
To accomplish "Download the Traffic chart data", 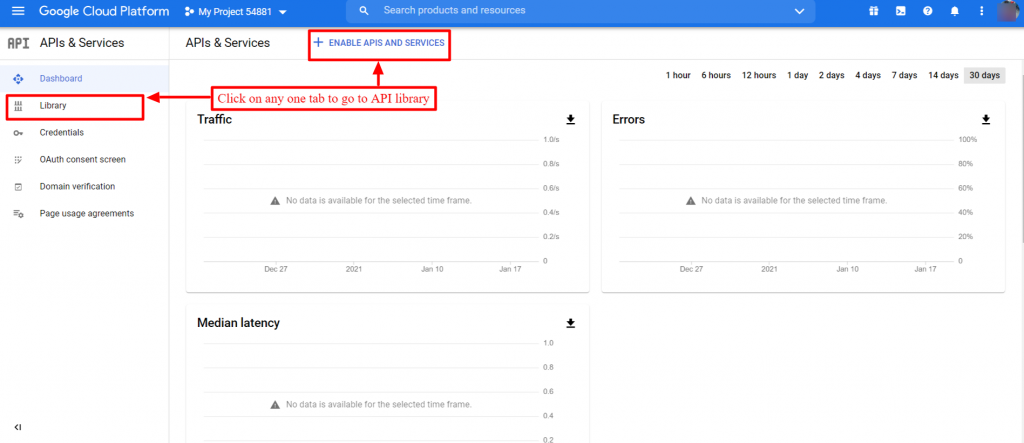I will pos(570,120).
